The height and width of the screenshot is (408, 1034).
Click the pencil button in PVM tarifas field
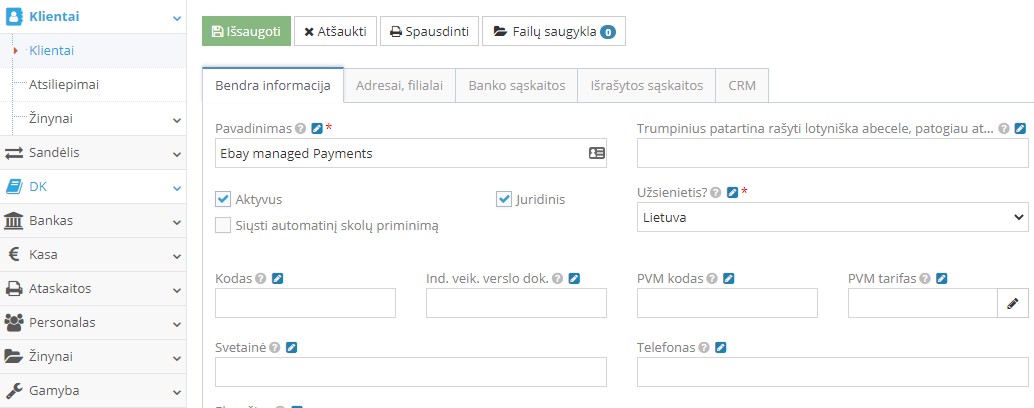1013,303
